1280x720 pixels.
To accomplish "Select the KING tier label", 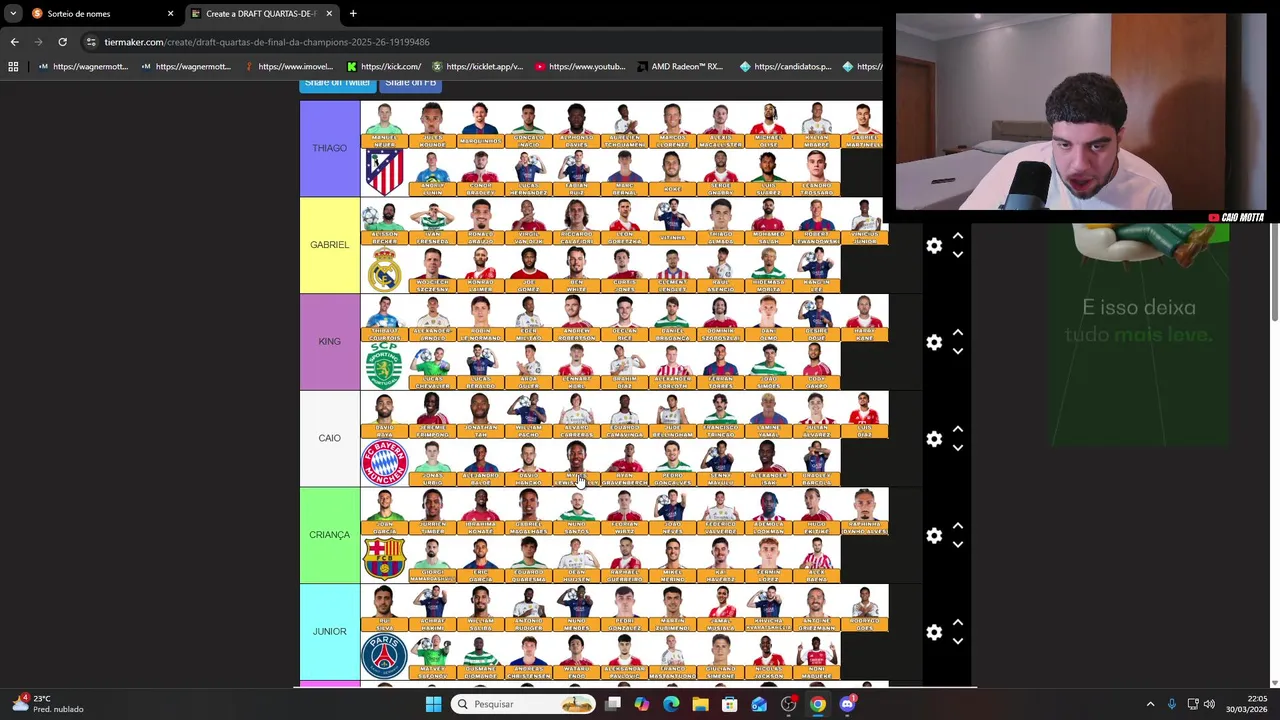I will coord(330,342).
